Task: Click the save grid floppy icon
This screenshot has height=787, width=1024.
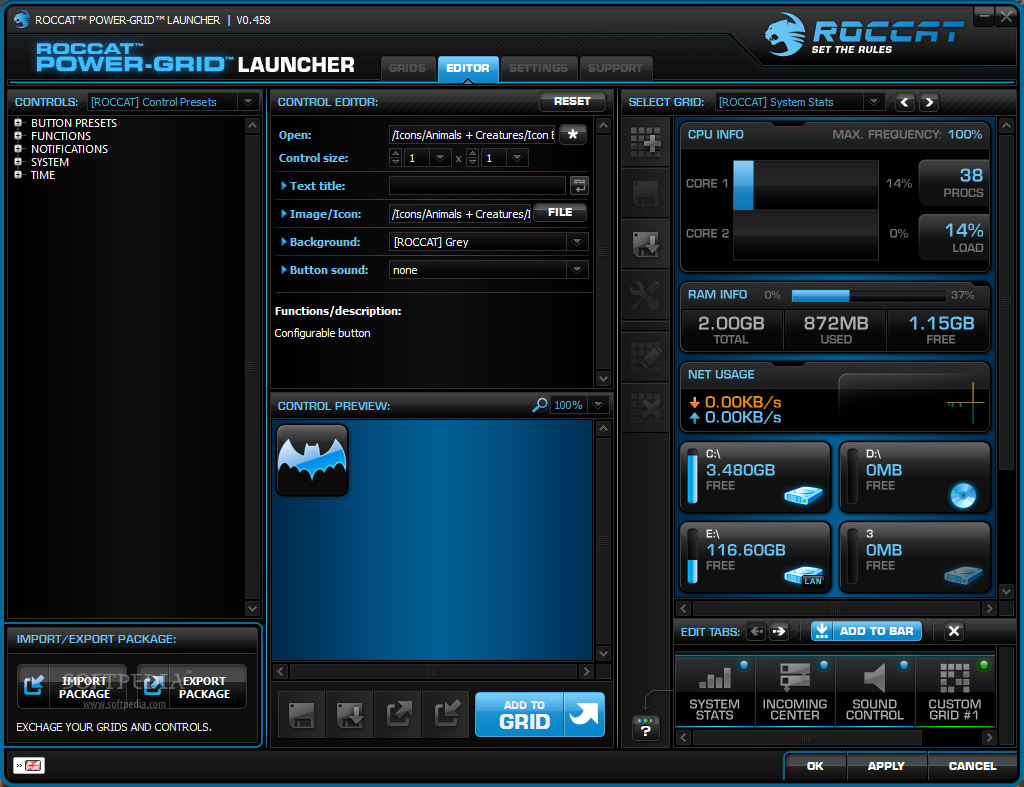Action: pyautogui.click(x=645, y=193)
